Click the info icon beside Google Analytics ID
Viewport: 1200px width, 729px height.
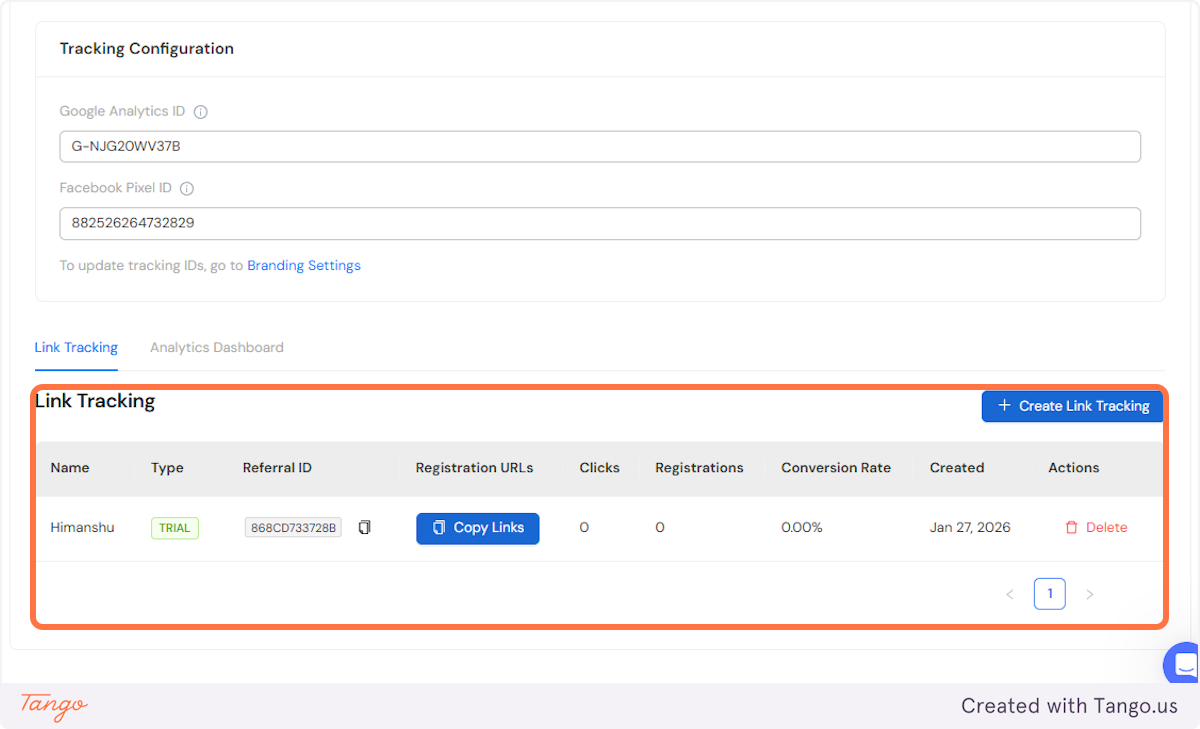pyautogui.click(x=200, y=111)
